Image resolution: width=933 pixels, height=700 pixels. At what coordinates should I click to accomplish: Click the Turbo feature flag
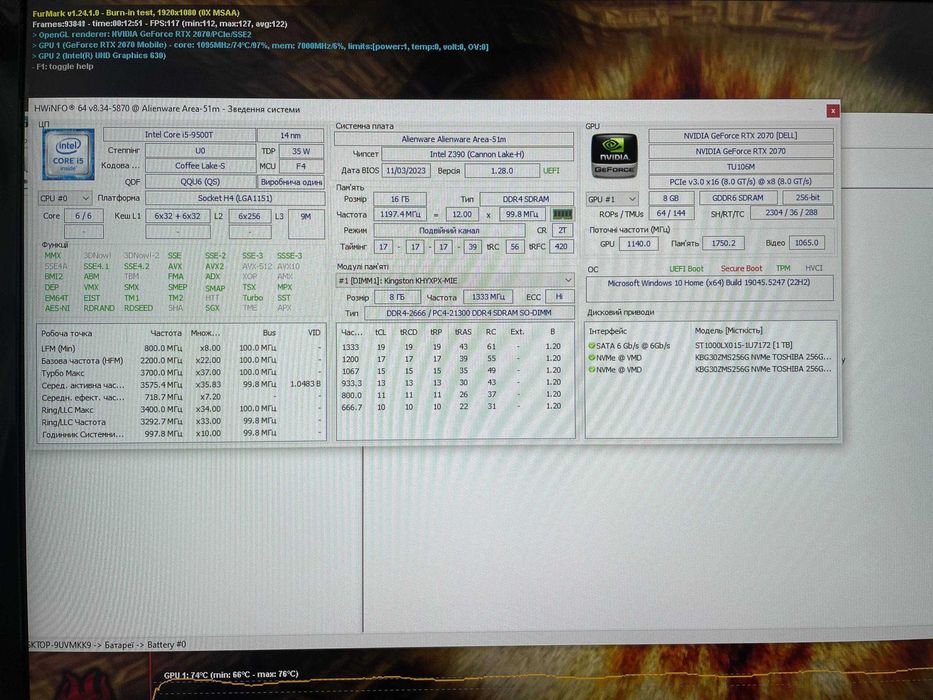(x=252, y=298)
